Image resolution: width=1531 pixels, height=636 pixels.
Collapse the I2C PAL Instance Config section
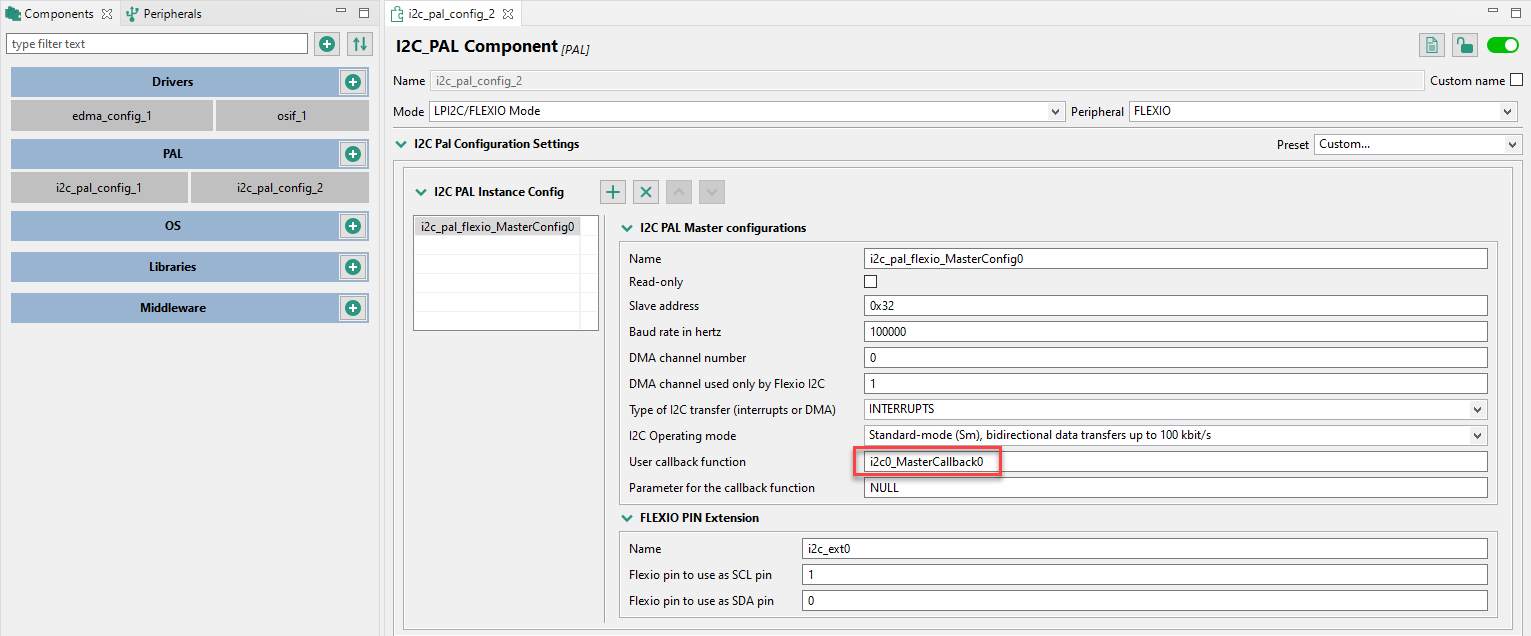[421, 192]
